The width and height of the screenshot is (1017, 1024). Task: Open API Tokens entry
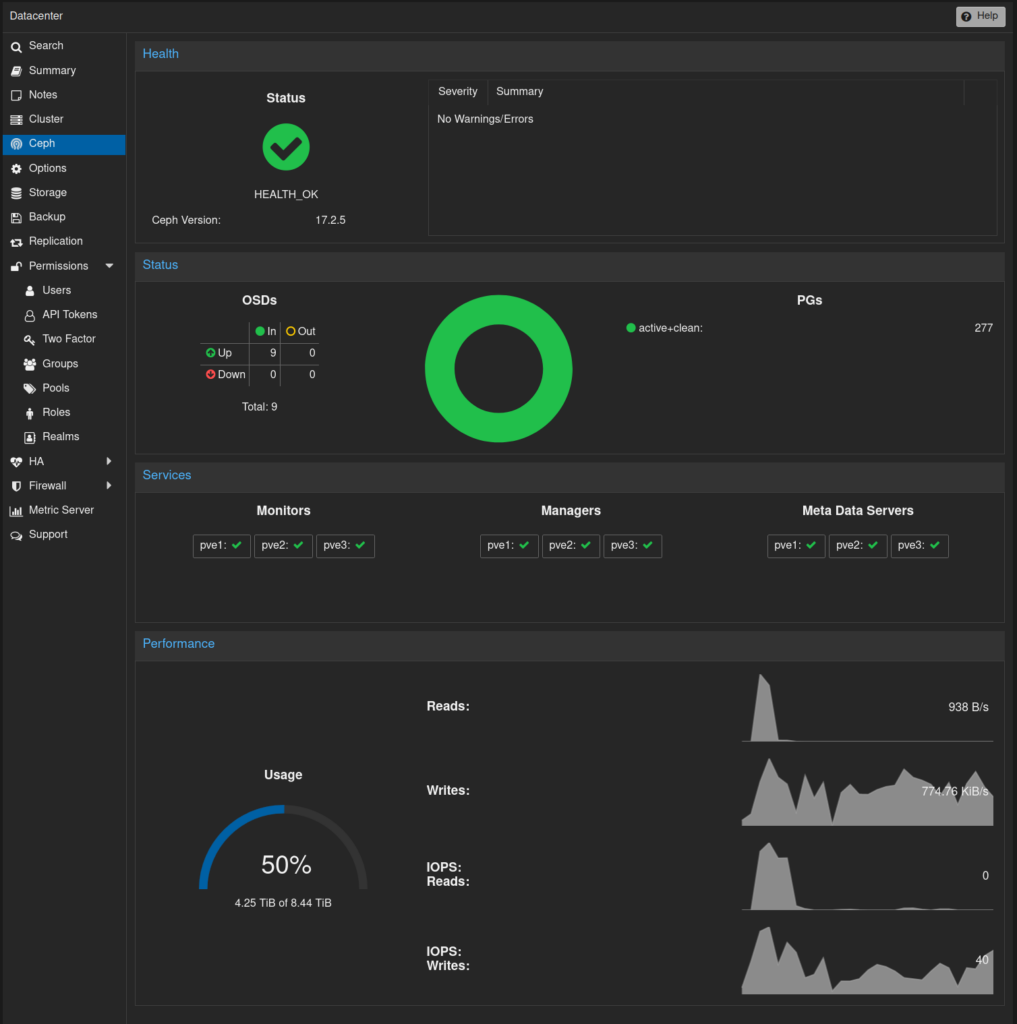tap(64, 315)
